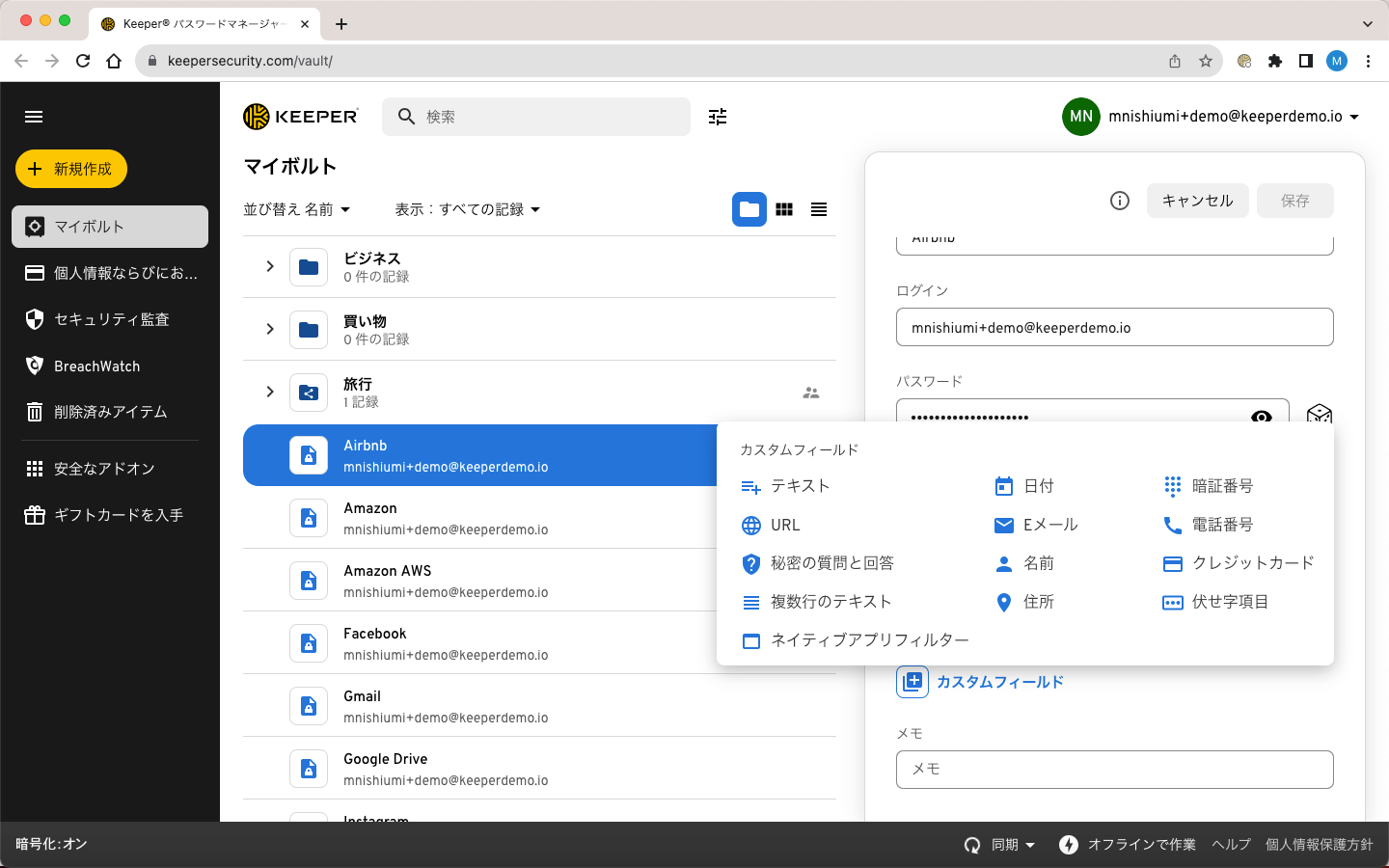The height and width of the screenshot is (868, 1389).
Task: Click the キャンセル button
Action: pyautogui.click(x=1197, y=201)
